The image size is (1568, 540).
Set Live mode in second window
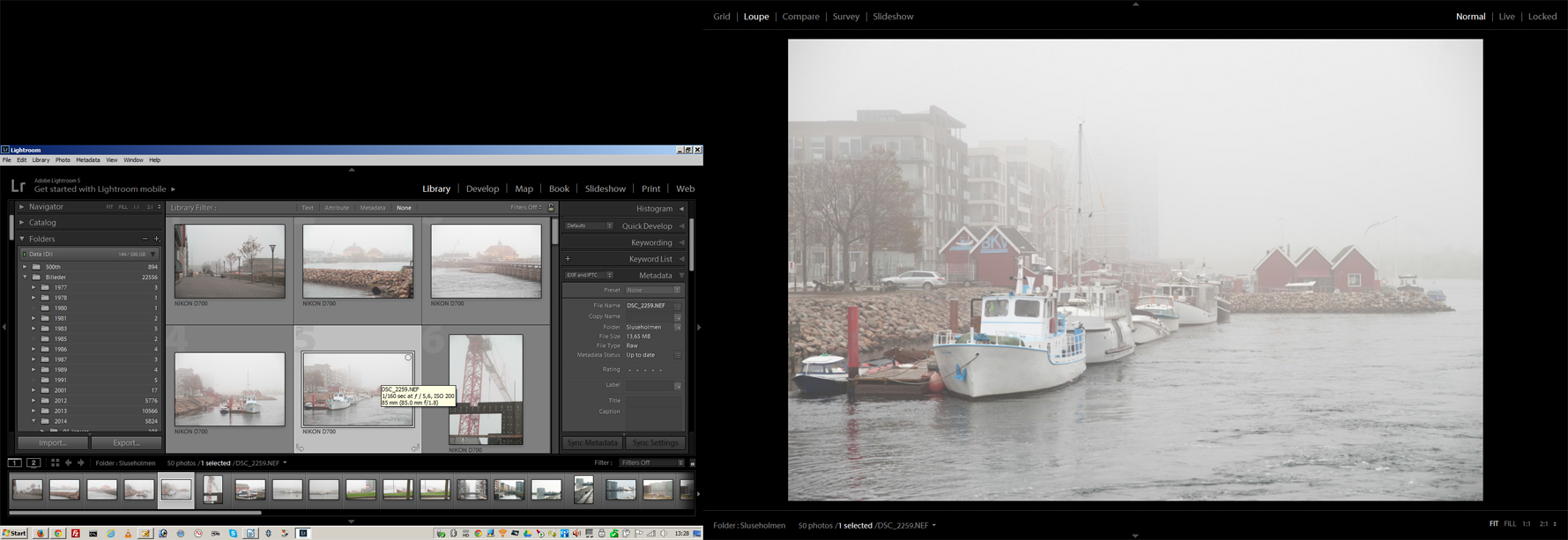[1507, 17]
